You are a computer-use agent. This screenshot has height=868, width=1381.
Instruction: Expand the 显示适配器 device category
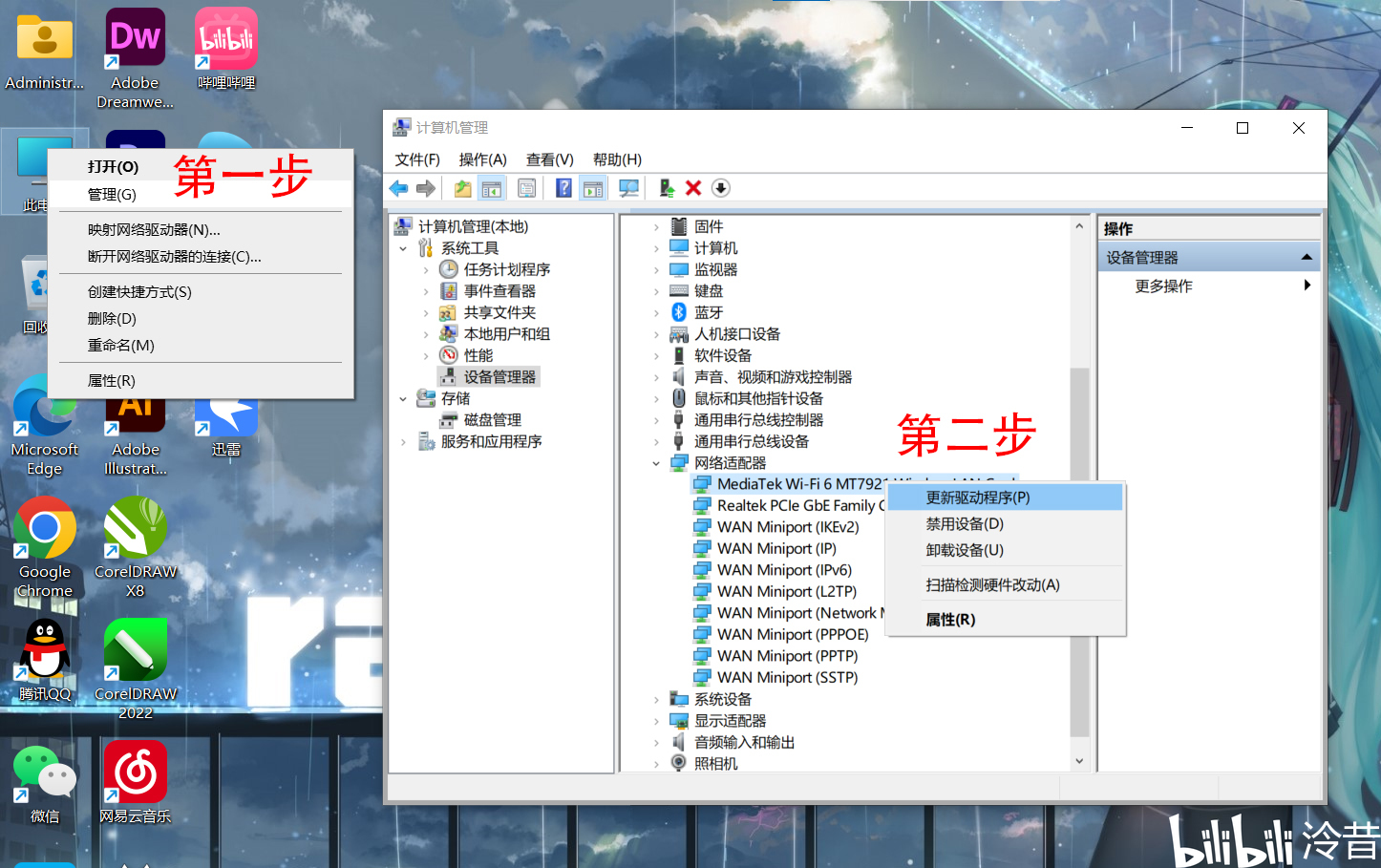[x=656, y=721]
